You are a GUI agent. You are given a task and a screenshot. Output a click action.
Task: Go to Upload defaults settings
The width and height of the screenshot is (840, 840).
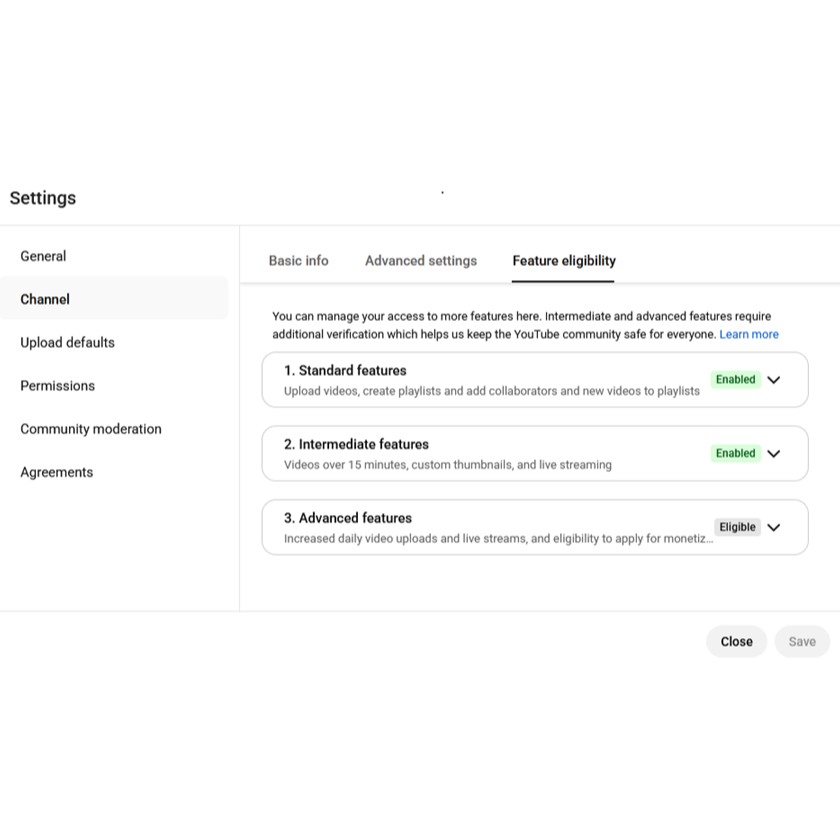[x=67, y=342]
